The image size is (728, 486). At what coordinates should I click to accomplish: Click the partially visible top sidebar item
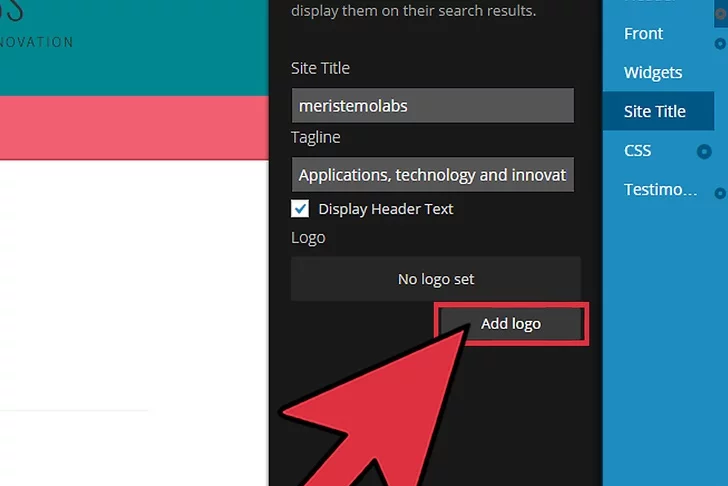(650, 4)
